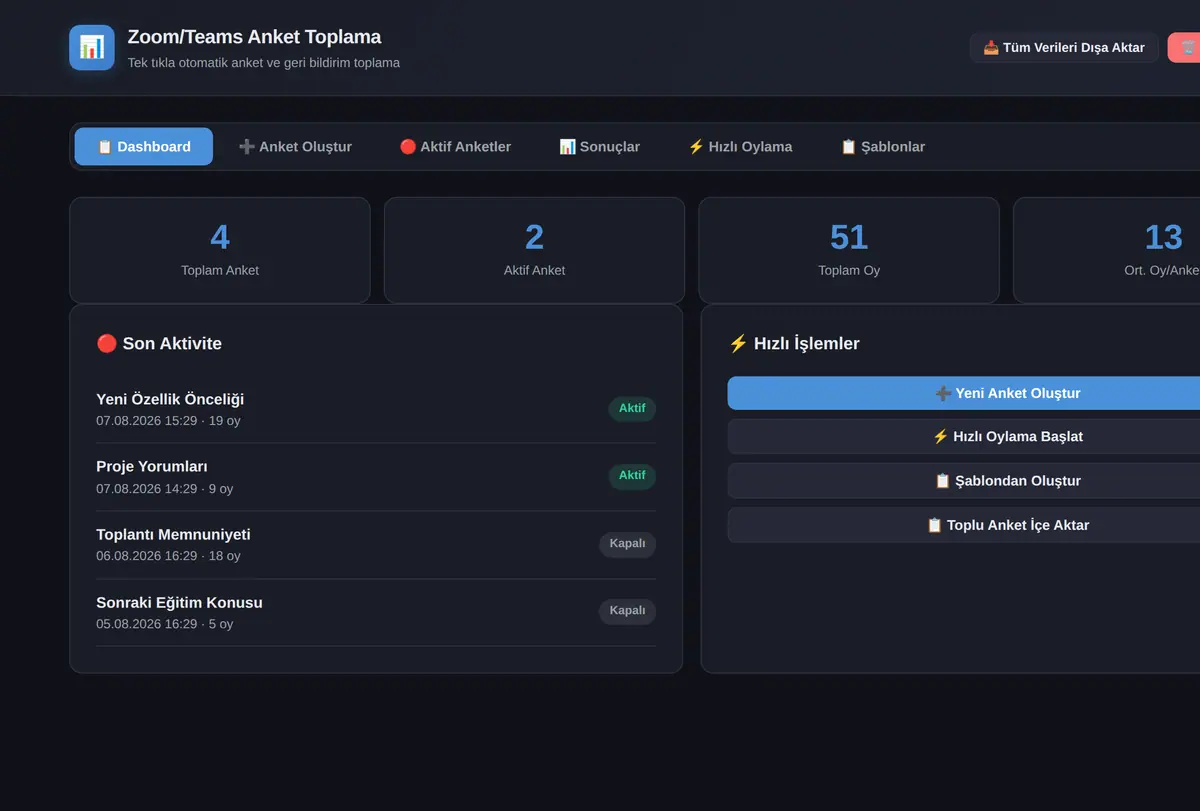Click the "06.08.2026 16:29 · 18 oy" timestamp
This screenshot has height=811, width=1200.
click(168, 556)
